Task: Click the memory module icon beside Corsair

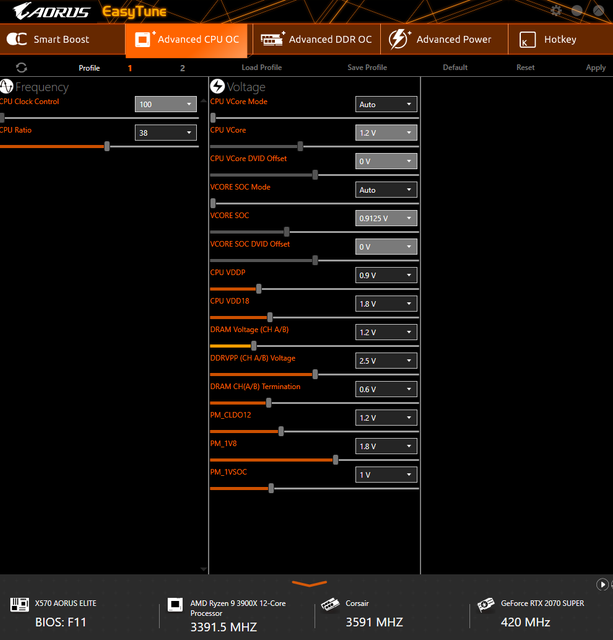Action: click(330, 604)
